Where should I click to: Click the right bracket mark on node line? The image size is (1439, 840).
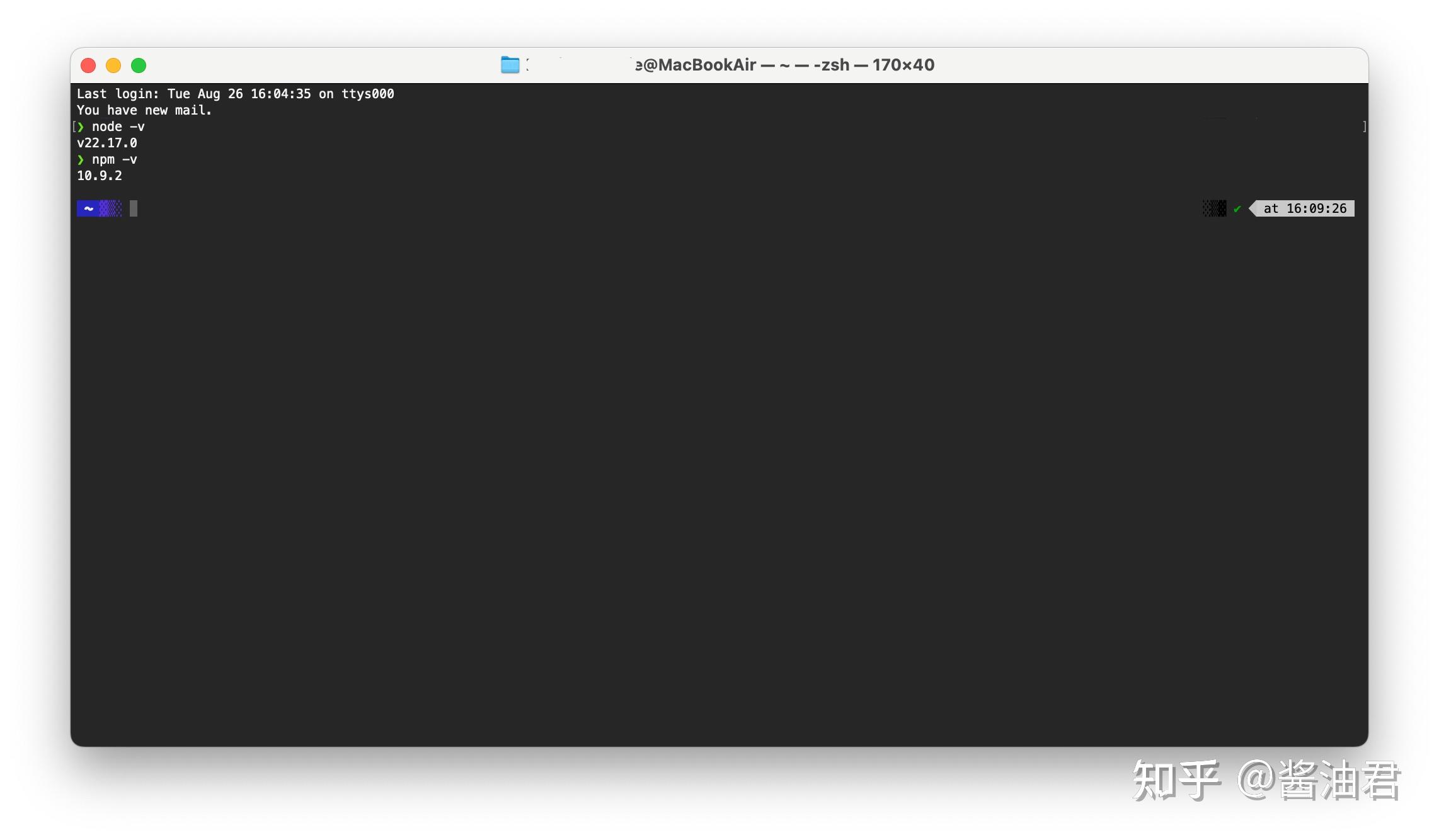[x=1364, y=127]
